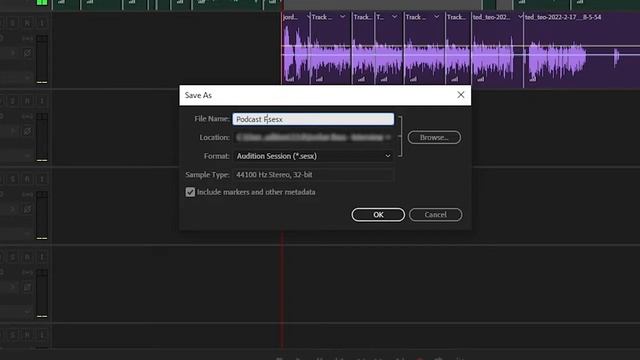Confirm saving with the OK button
The height and width of the screenshot is (360, 640).
pos(378,215)
